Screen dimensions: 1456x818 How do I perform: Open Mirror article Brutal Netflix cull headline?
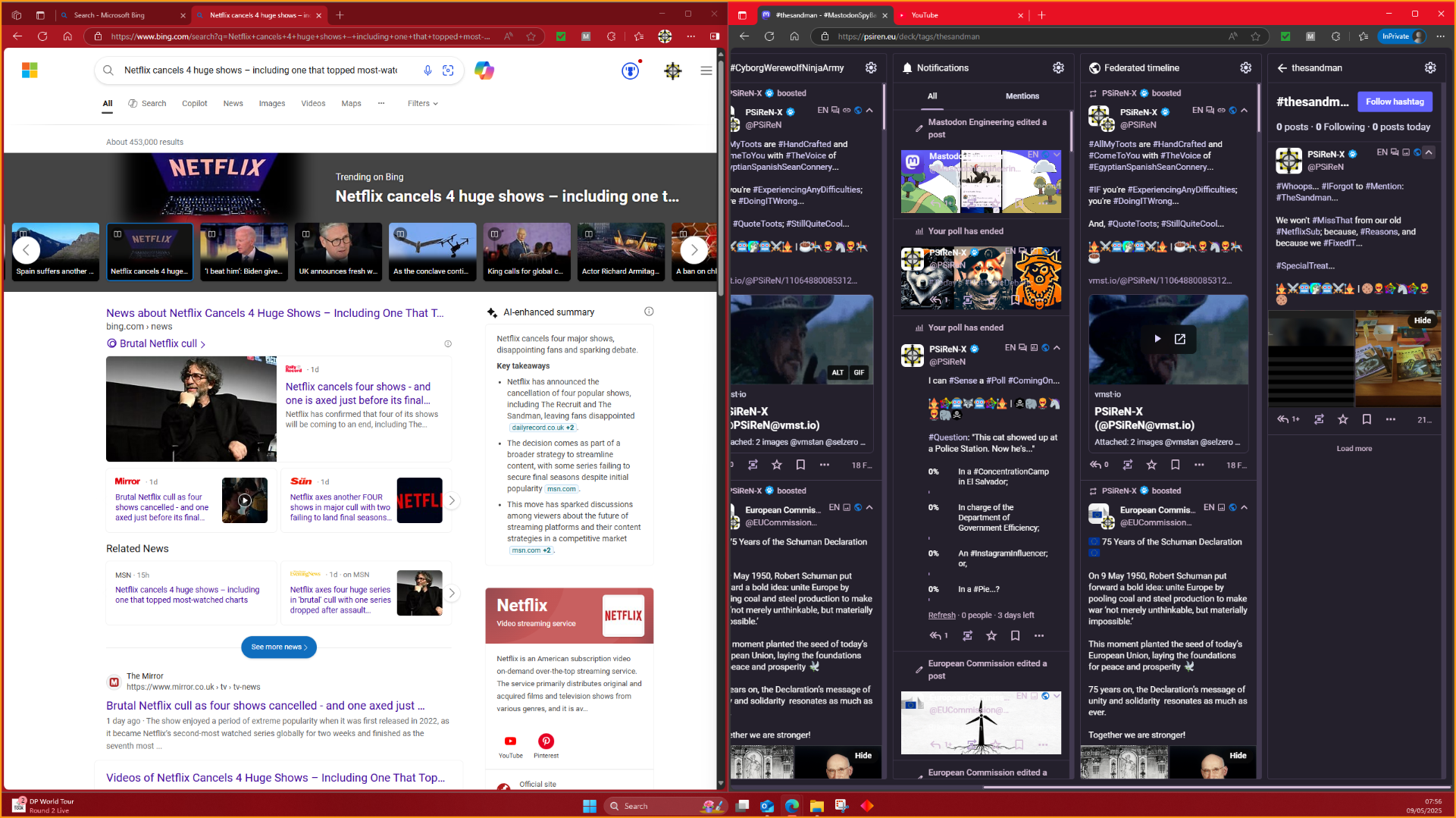coord(265,706)
